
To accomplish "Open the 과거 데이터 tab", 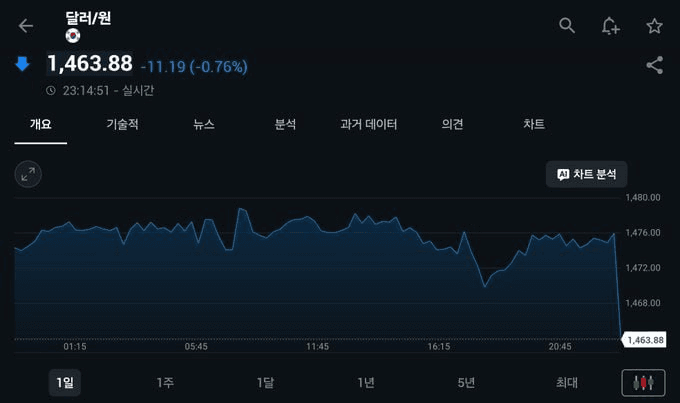I will pos(368,125).
